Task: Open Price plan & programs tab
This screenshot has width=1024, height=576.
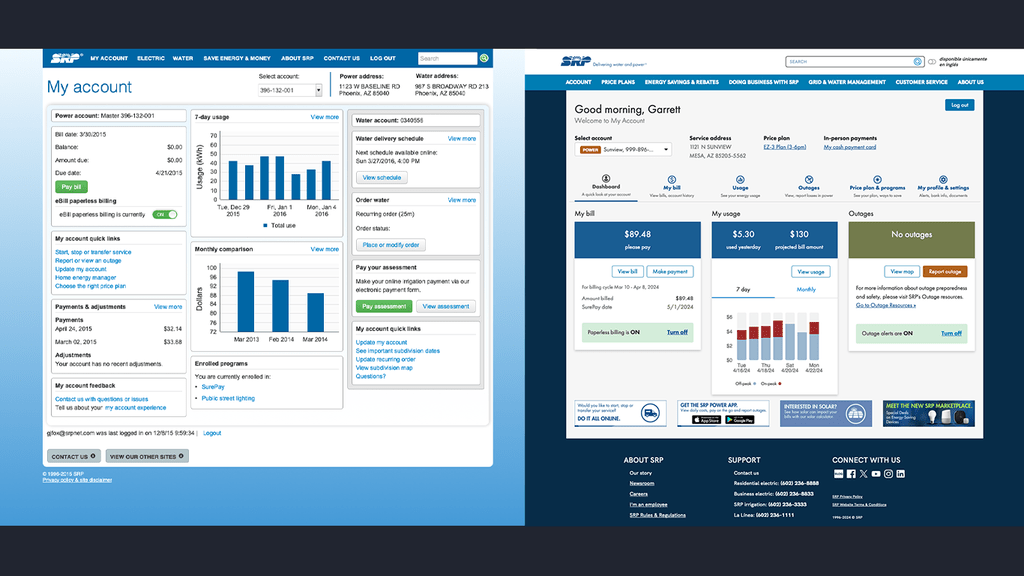Action: (x=877, y=187)
